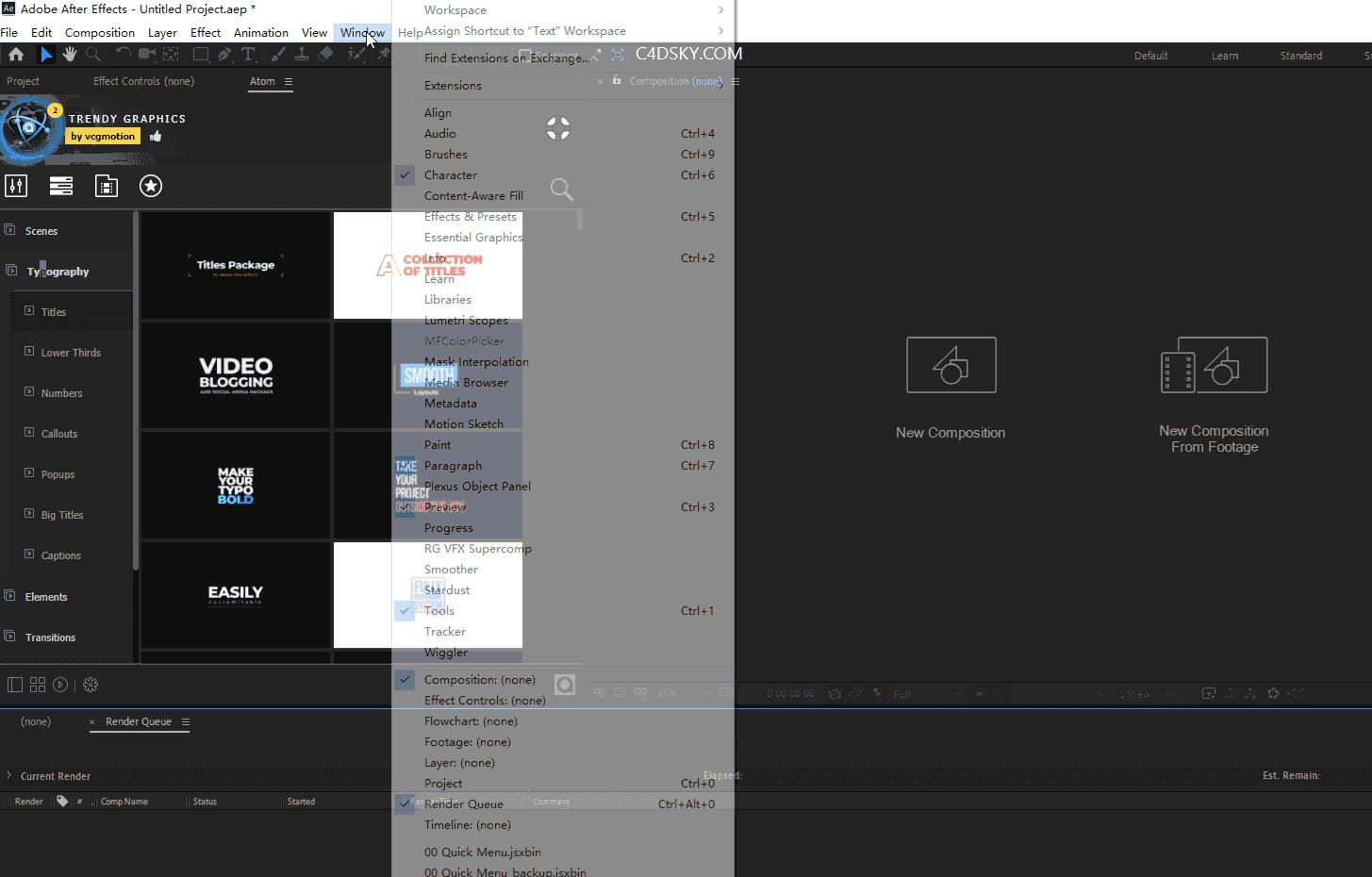This screenshot has height=877, width=1372.
Task: Select the Brush tool
Action: 278,55
